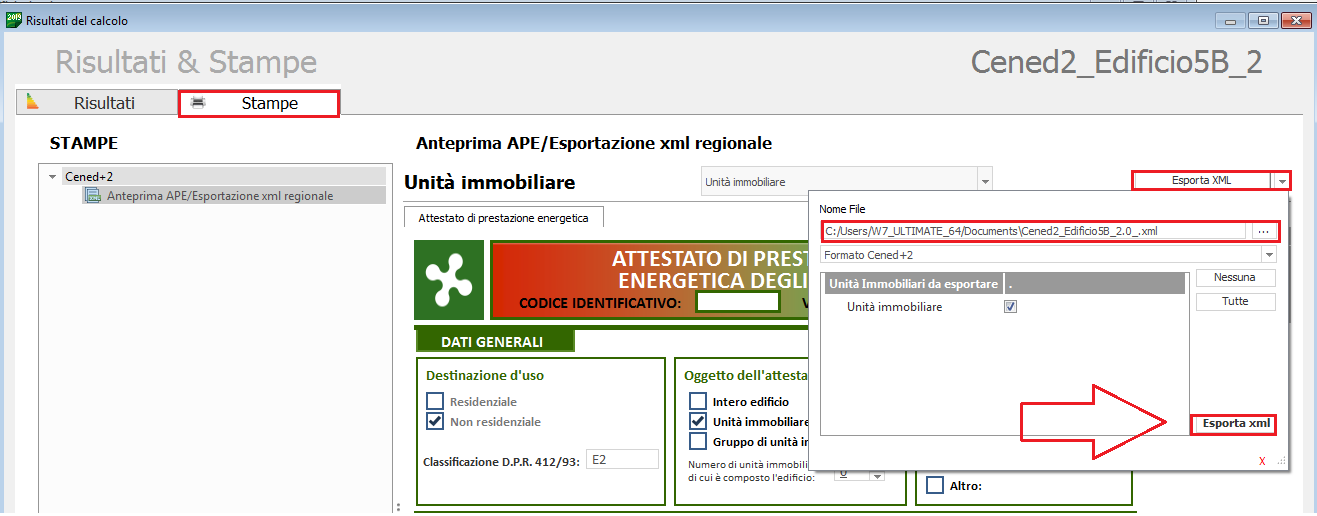The width and height of the screenshot is (1317, 516).
Task: Click the Risultati chart icon
Action: pos(33,102)
